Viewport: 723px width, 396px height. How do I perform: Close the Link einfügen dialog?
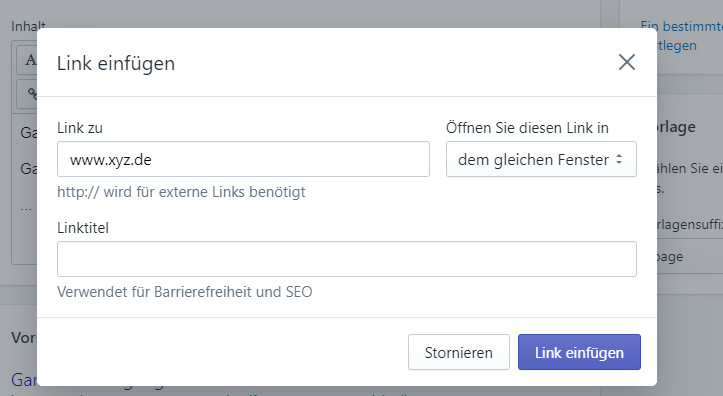pos(627,62)
